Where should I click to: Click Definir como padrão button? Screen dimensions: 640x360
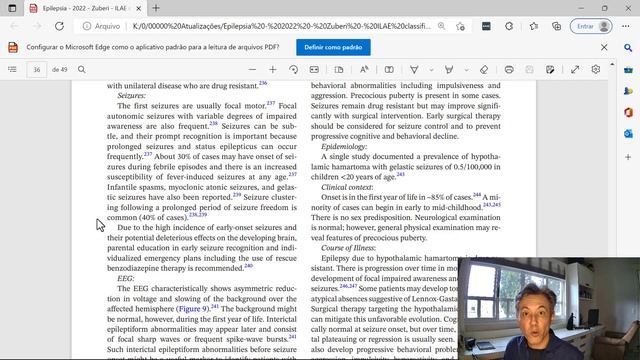(333, 47)
